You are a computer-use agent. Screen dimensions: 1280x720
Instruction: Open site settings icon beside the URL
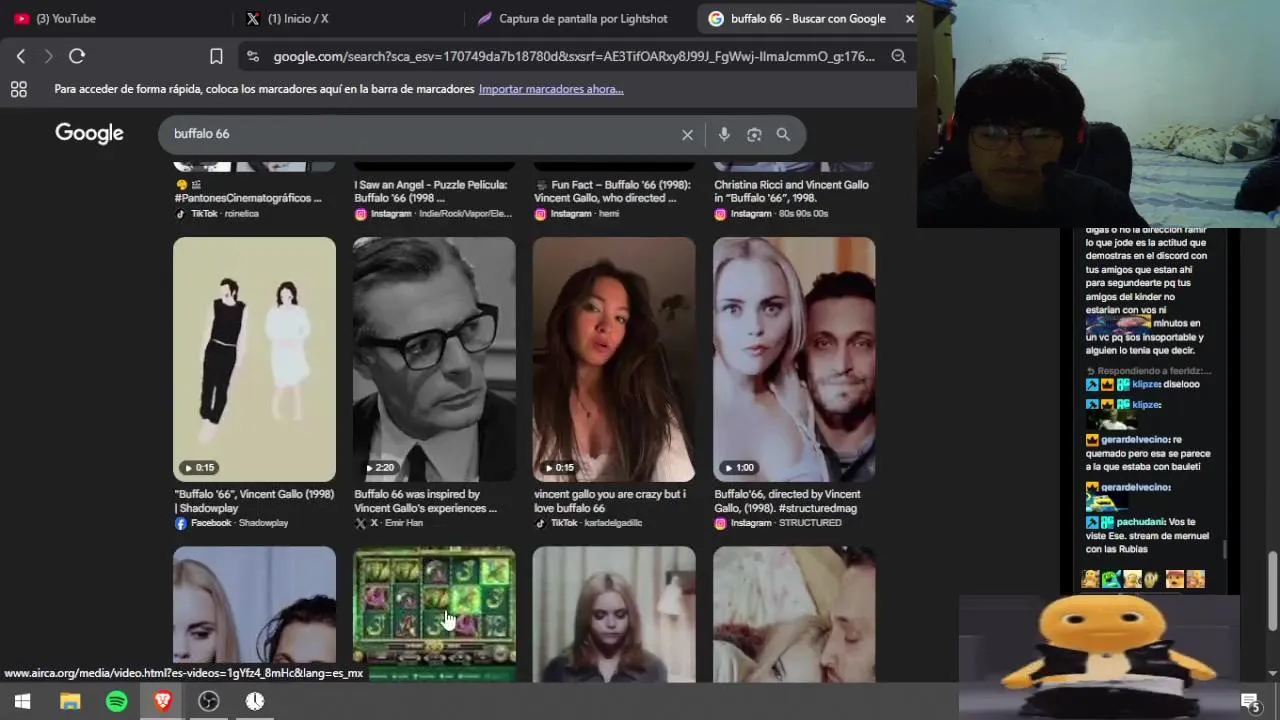252,57
